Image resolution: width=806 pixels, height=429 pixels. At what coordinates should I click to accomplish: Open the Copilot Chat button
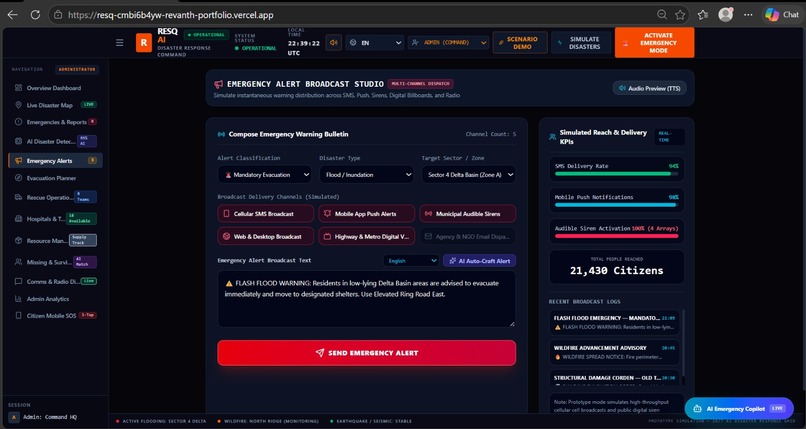pyautogui.click(x=782, y=15)
